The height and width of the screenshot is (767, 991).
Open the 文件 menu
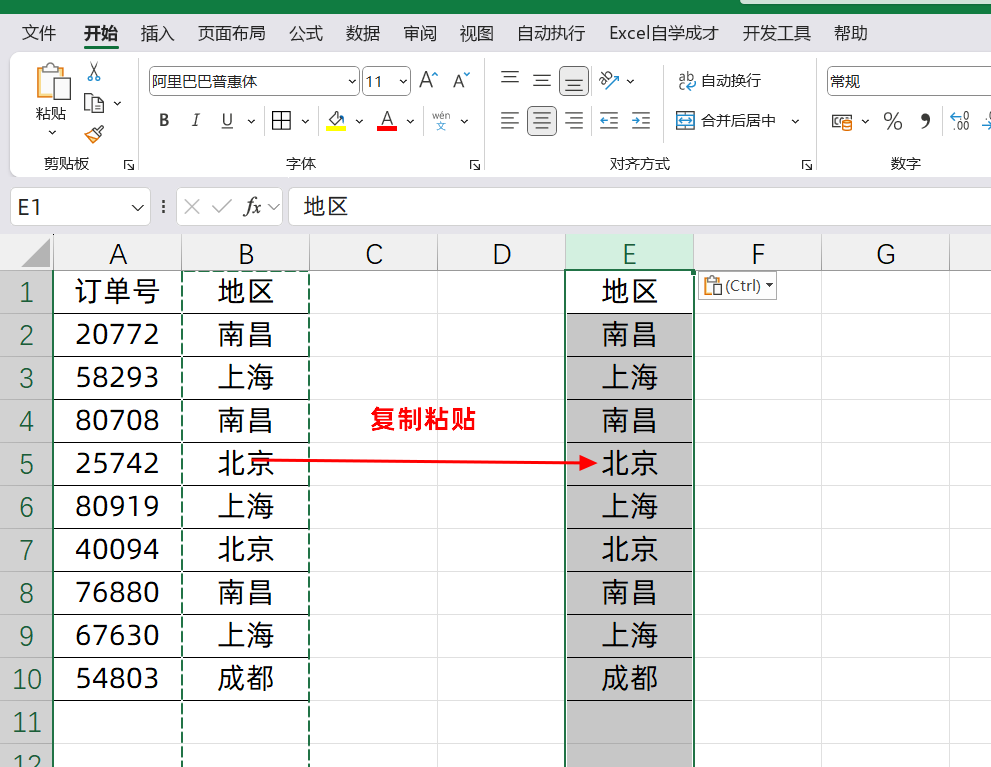[39, 33]
